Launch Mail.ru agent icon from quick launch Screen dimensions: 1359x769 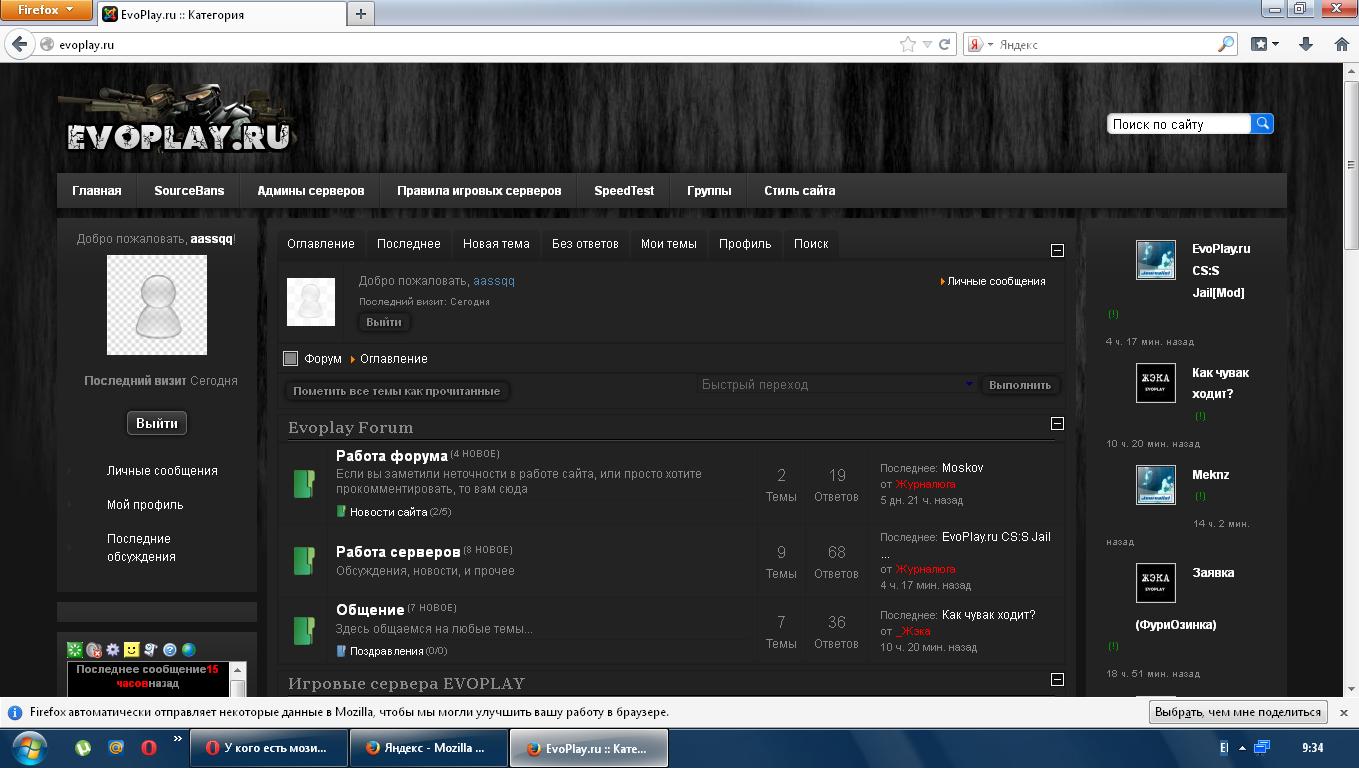coord(116,747)
